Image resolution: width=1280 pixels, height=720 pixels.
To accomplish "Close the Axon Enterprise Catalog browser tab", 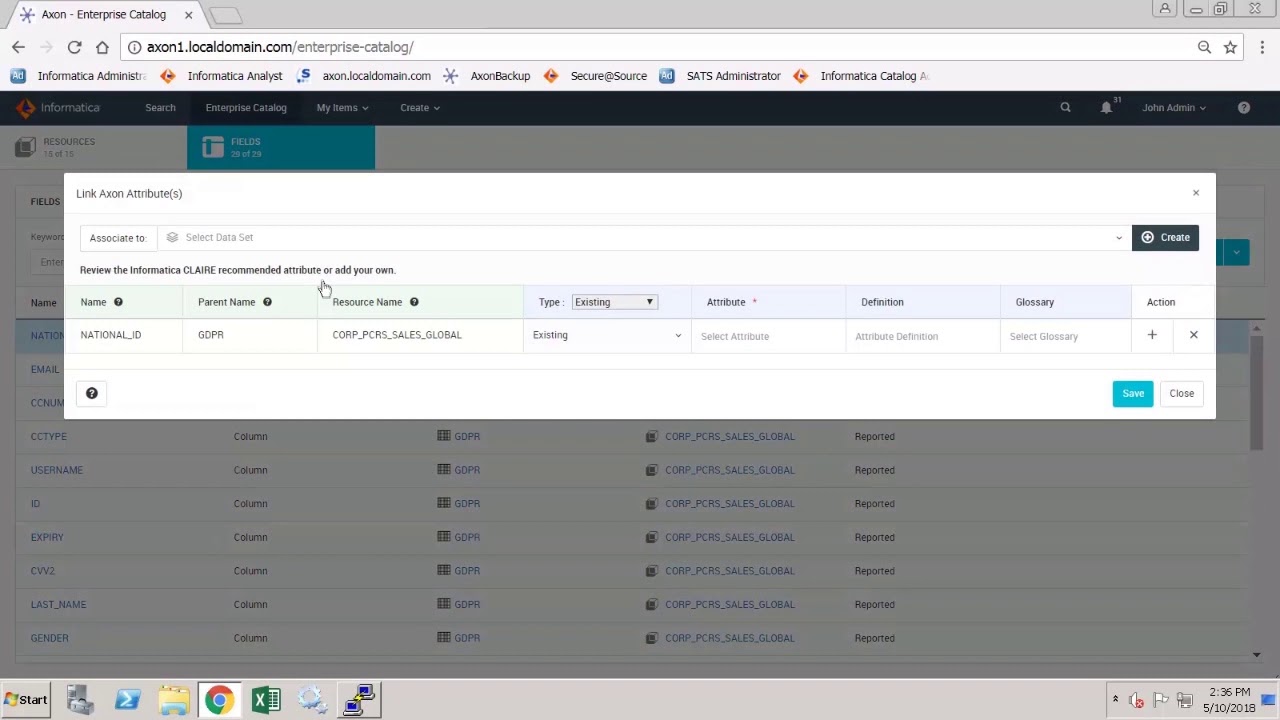I will click(x=188, y=15).
